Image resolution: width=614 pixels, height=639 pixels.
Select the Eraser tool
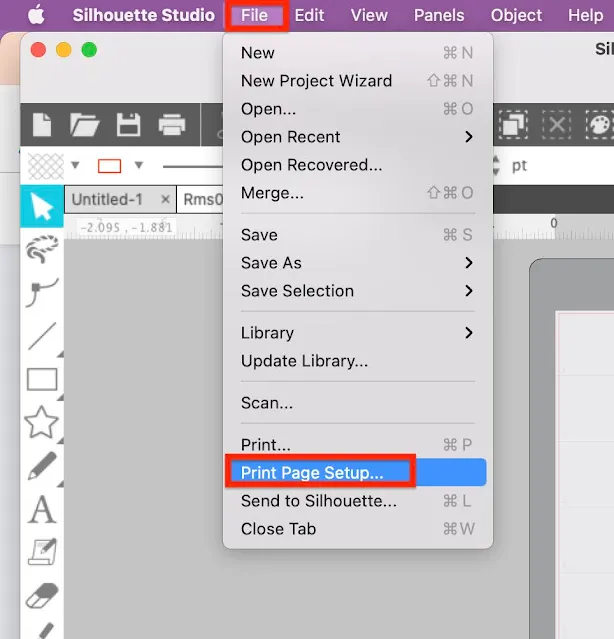tap(42, 595)
